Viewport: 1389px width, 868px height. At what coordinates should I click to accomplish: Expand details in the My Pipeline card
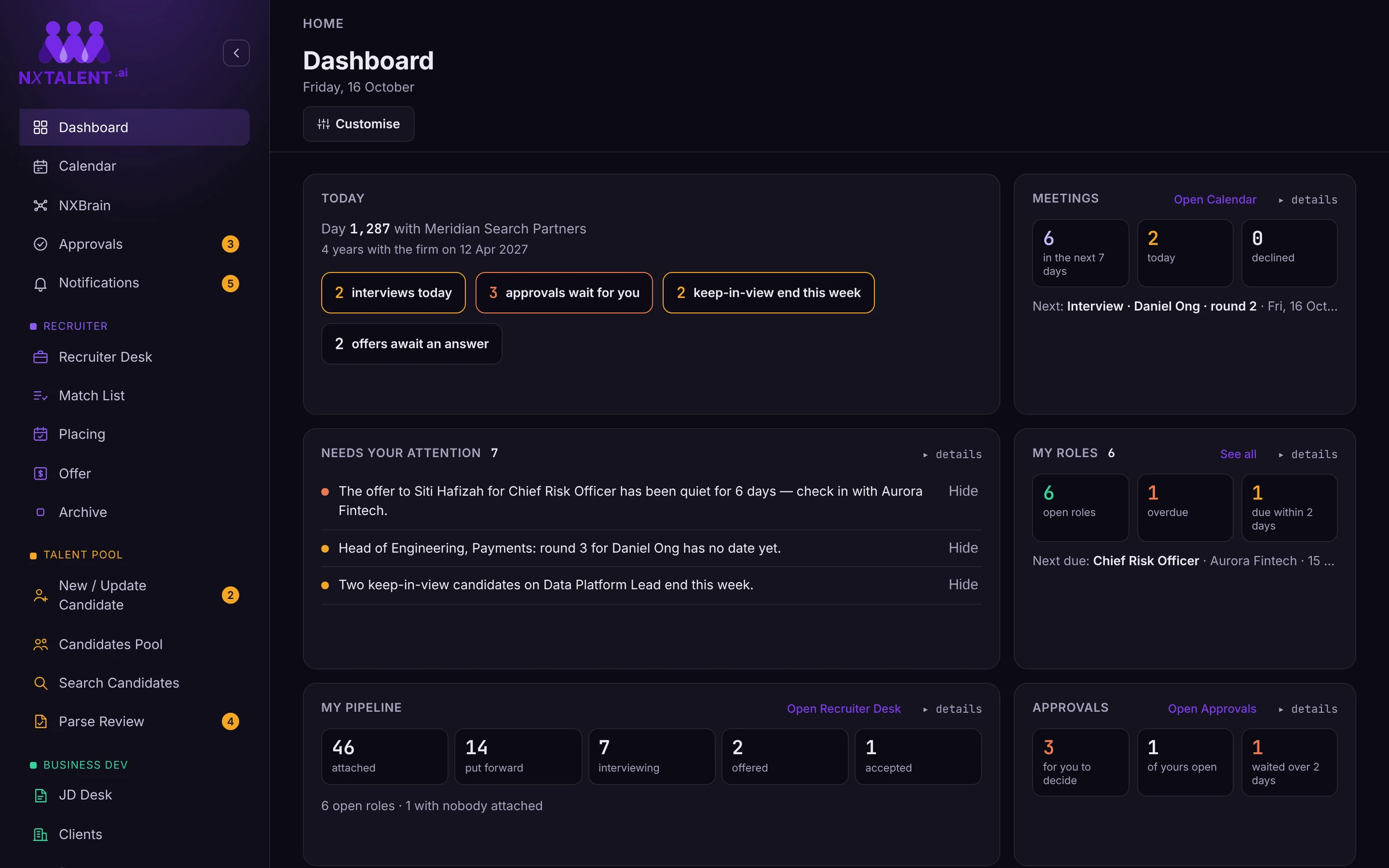[x=953, y=709]
